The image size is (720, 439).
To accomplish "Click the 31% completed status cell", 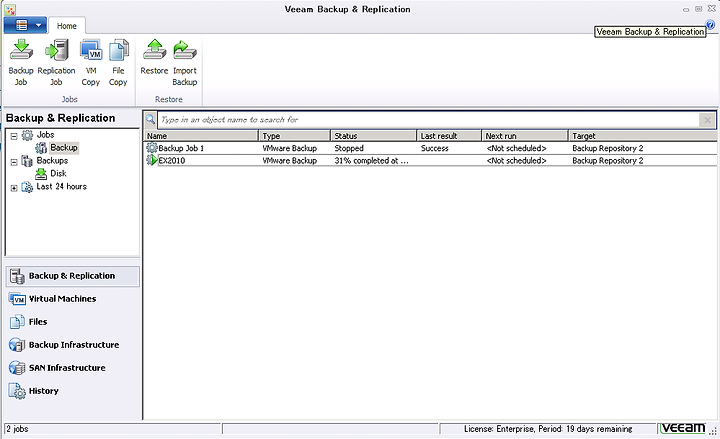I will click(x=371, y=161).
